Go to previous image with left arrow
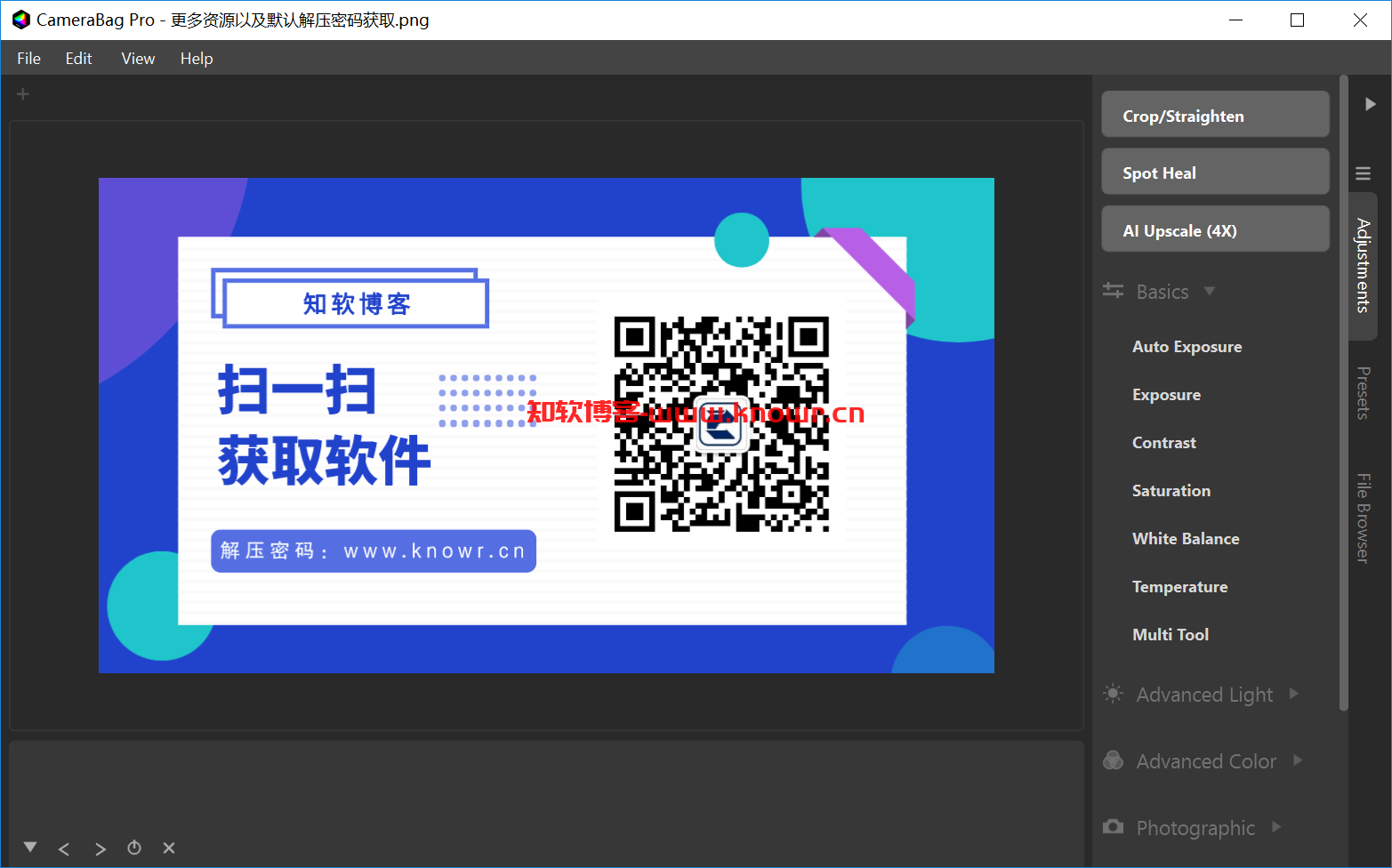The height and width of the screenshot is (868, 1392). coord(64,849)
